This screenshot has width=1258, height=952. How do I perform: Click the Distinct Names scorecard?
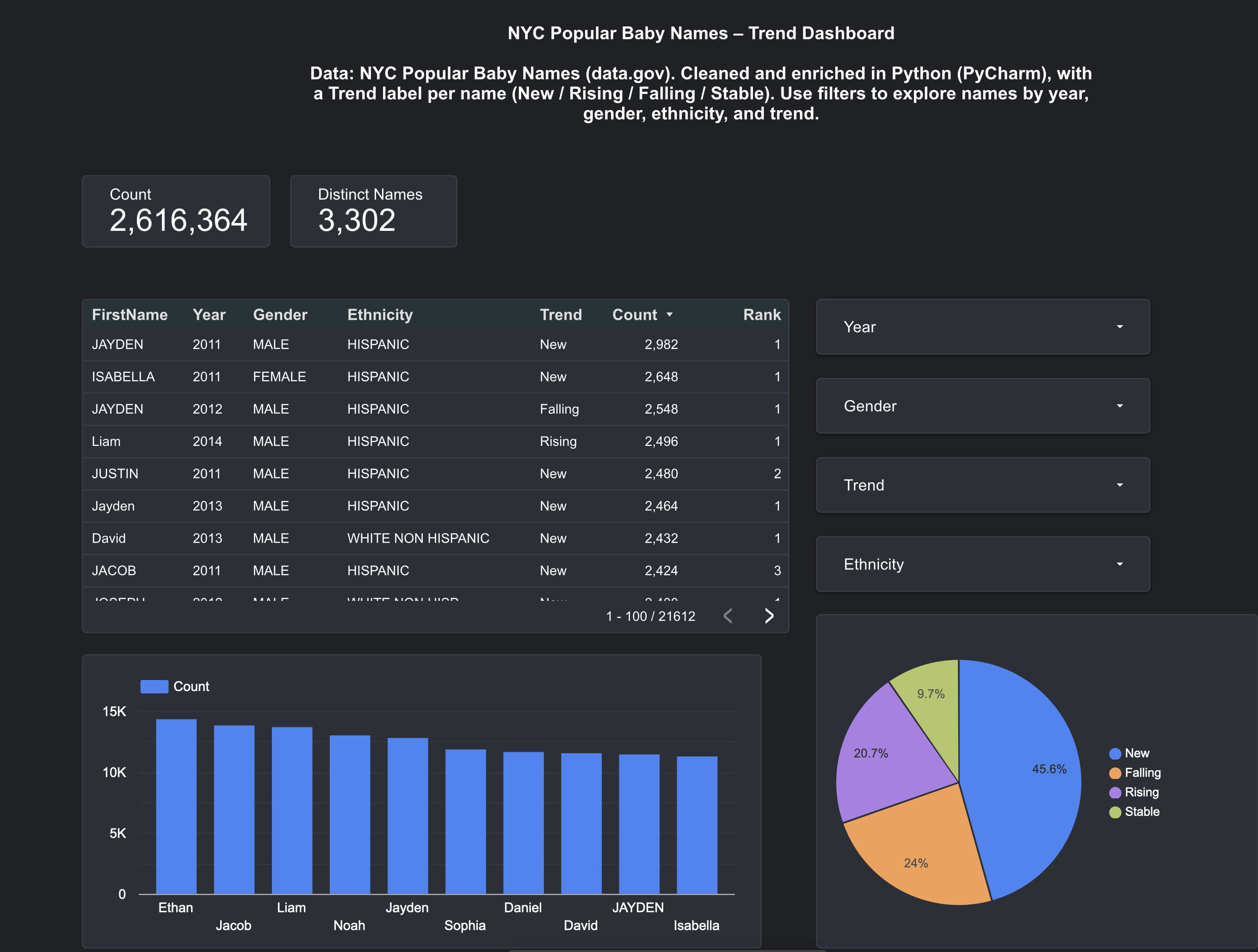click(373, 211)
